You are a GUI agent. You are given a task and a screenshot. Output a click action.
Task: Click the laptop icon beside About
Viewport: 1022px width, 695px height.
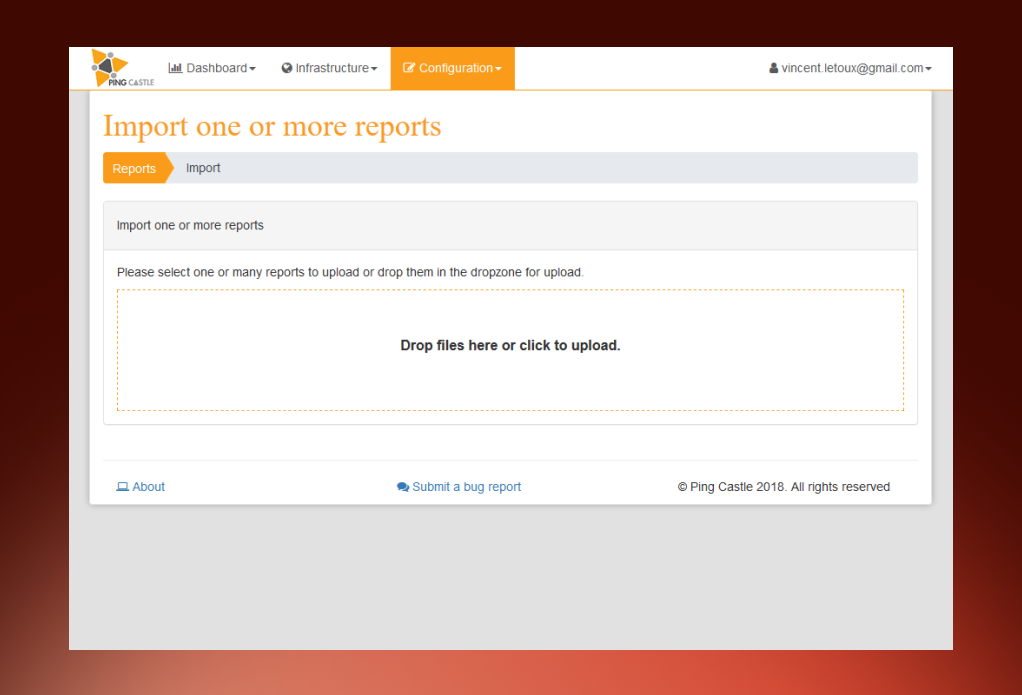coord(123,487)
